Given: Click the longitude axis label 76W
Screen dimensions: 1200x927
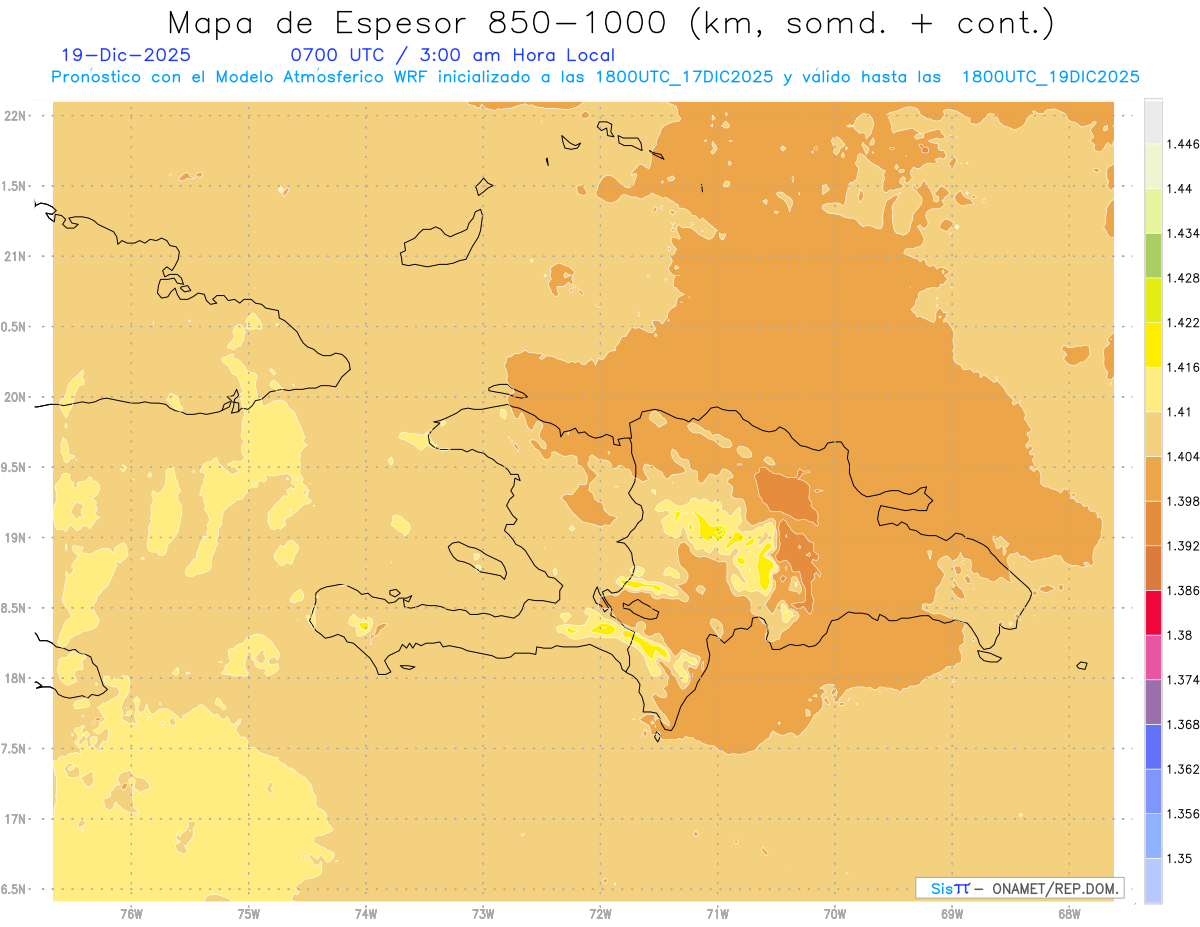Looking at the screenshot, I should 131,913.
